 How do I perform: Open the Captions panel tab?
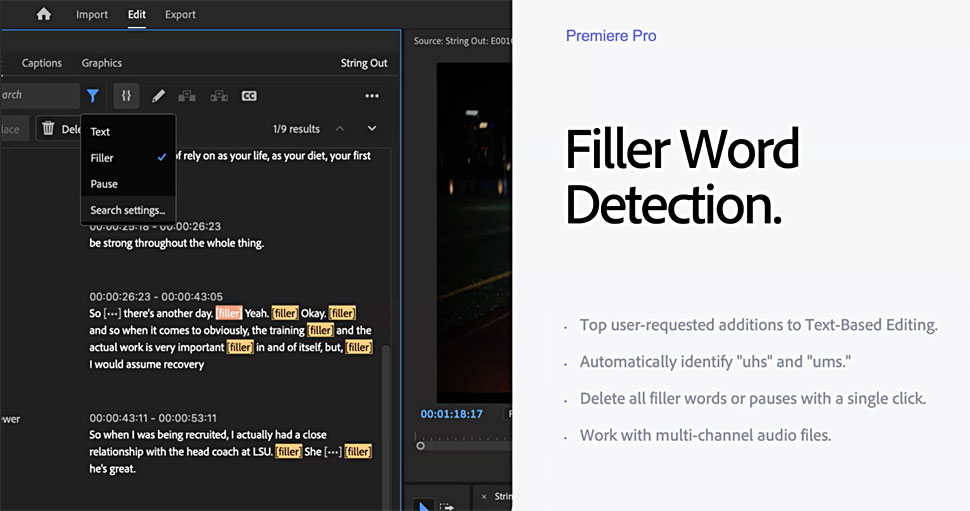click(41, 63)
